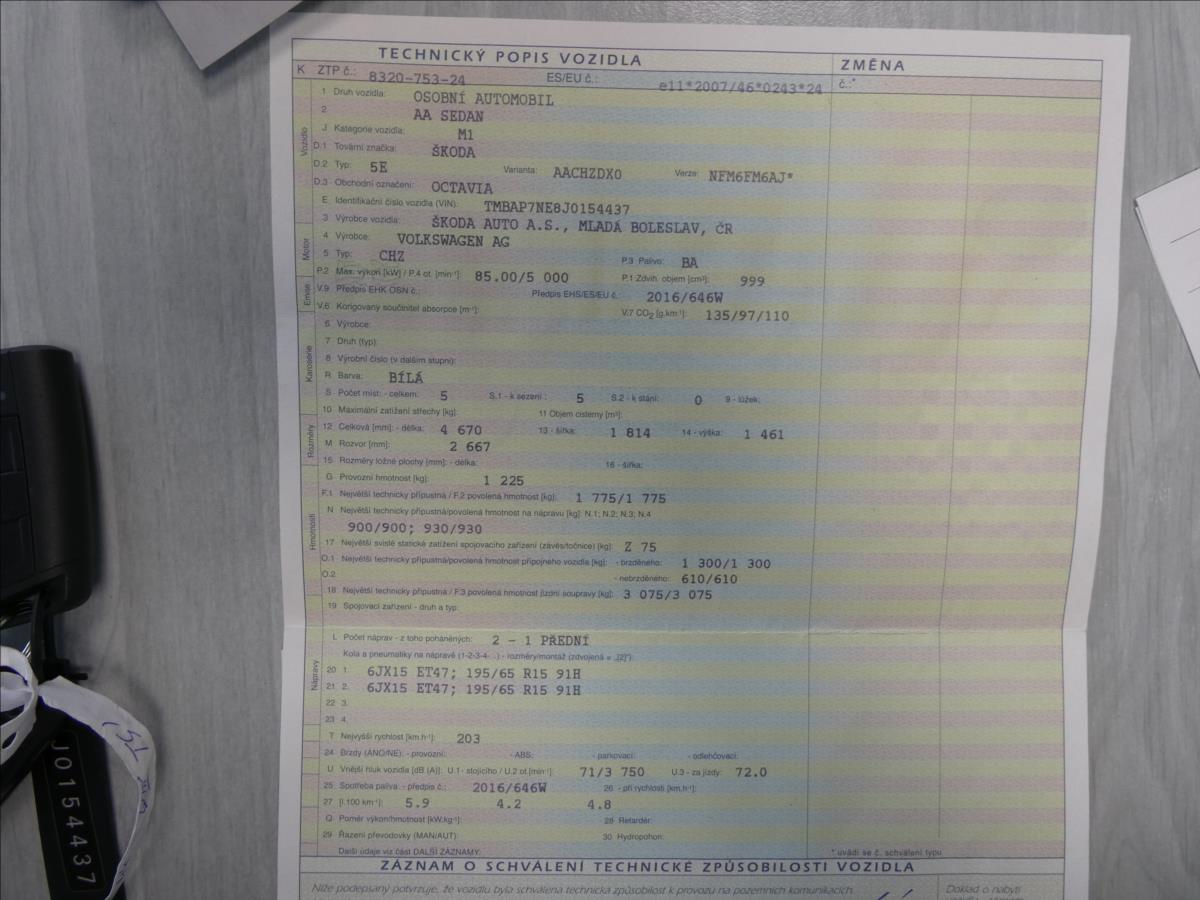Screen dimensions: 1200x900
Task: Select the height value 1 461
Action: (x=764, y=434)
